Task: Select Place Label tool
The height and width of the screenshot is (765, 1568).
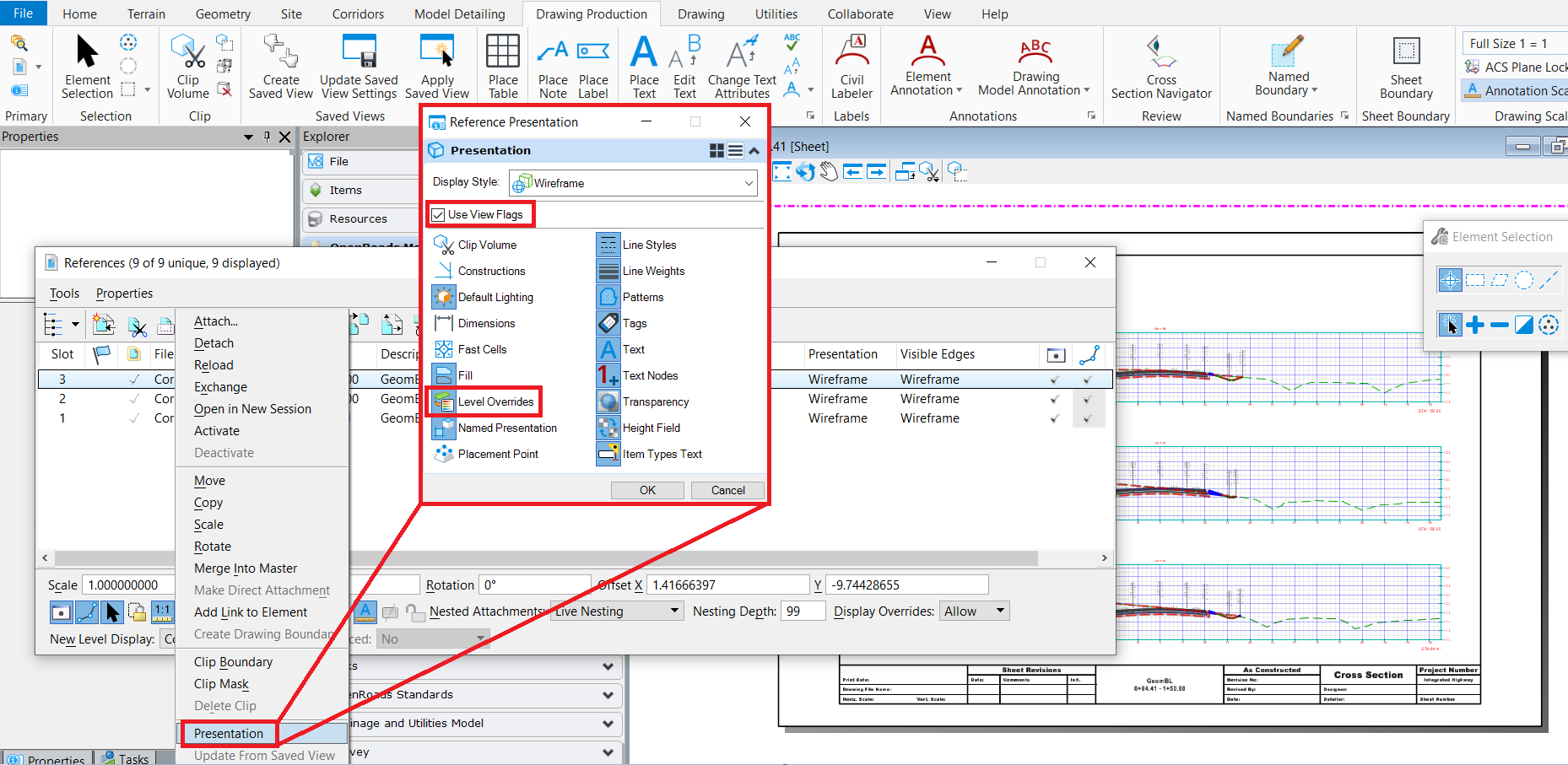Action: click(593, 66)
